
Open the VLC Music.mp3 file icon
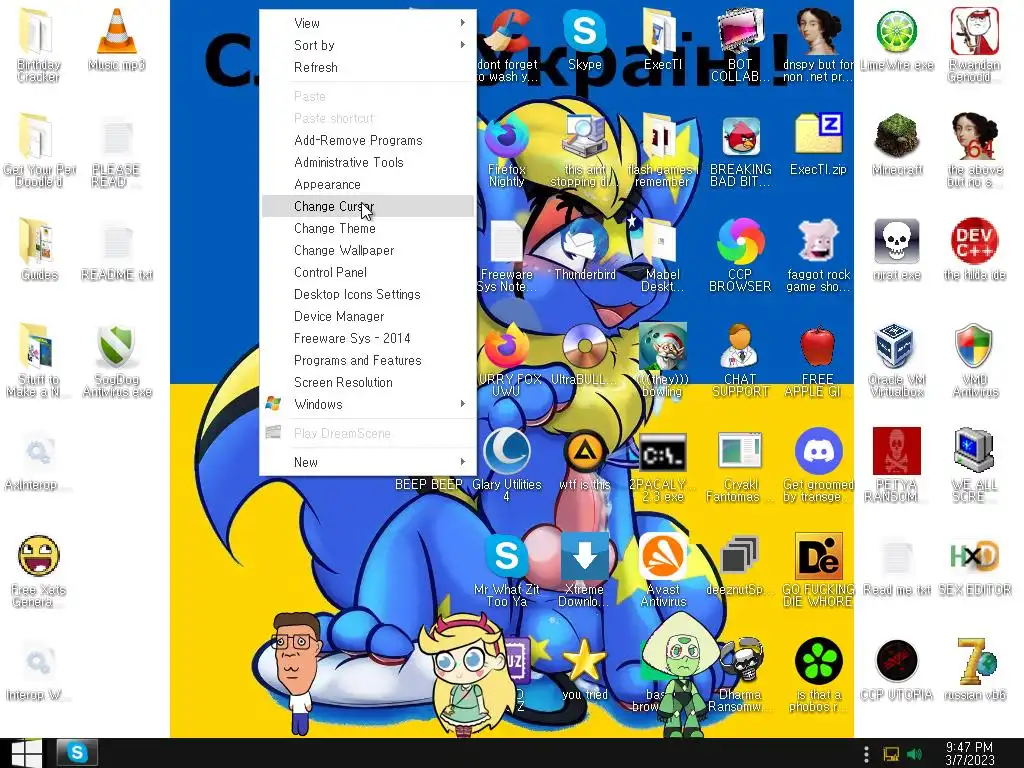click(x=116, y=31)
